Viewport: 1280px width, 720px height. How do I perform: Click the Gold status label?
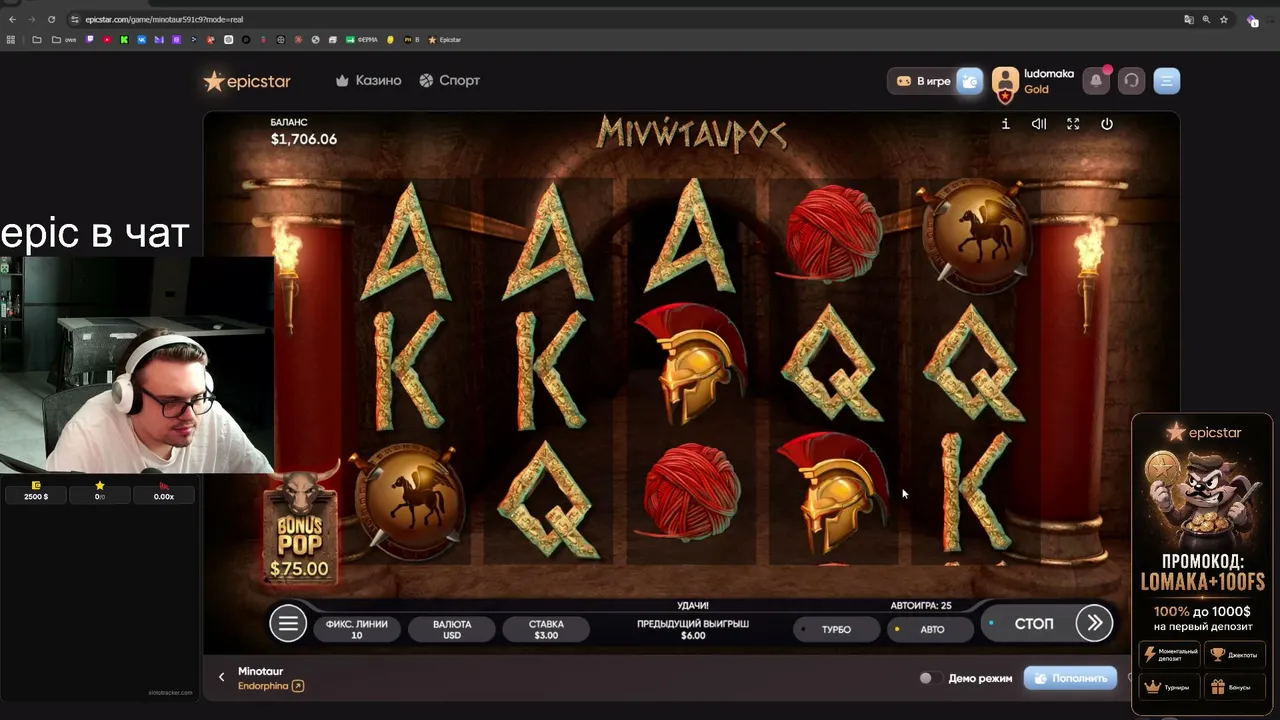[x=1036, y=89]
